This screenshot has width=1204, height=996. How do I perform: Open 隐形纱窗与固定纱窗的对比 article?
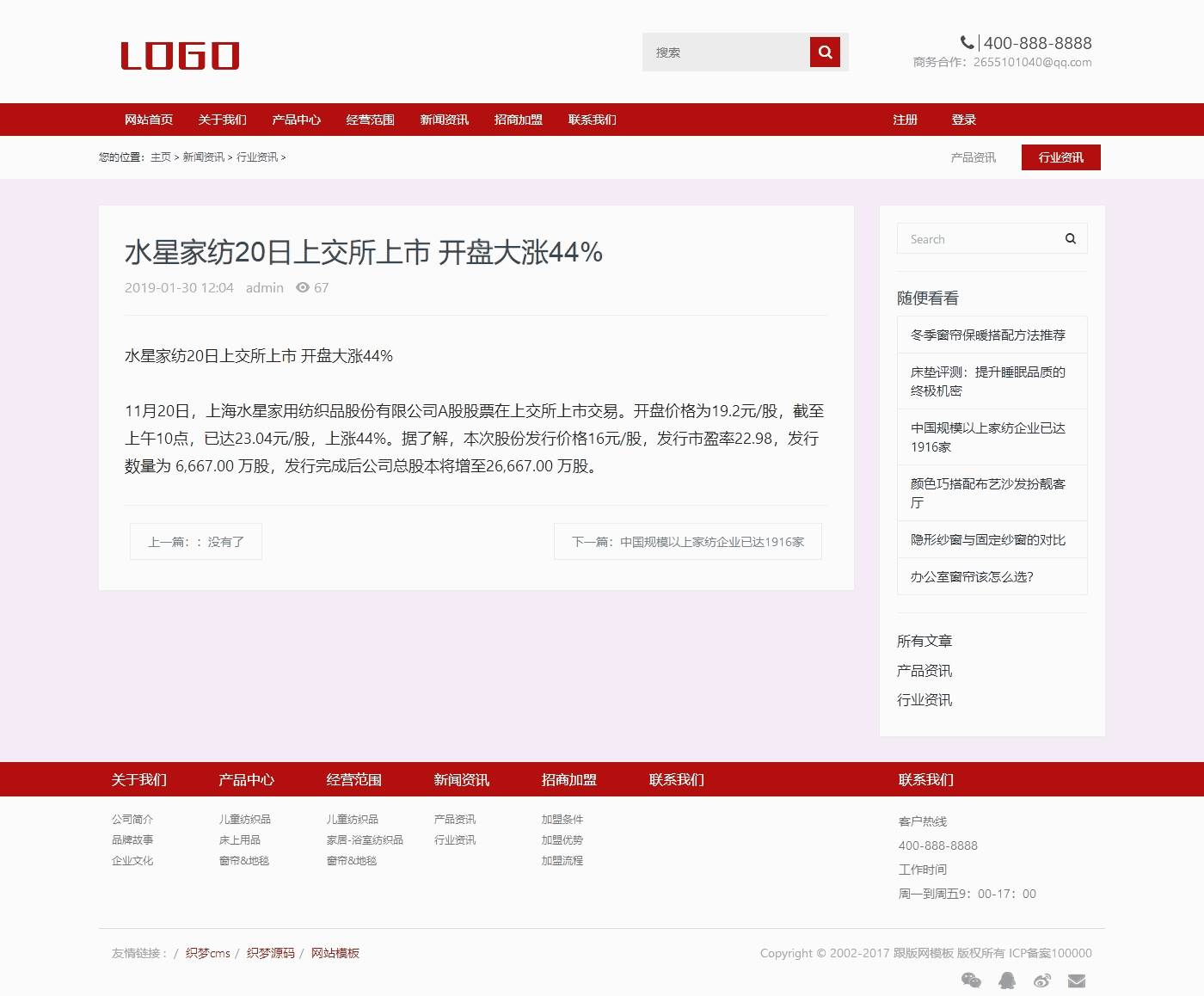[x=992, y=539]
